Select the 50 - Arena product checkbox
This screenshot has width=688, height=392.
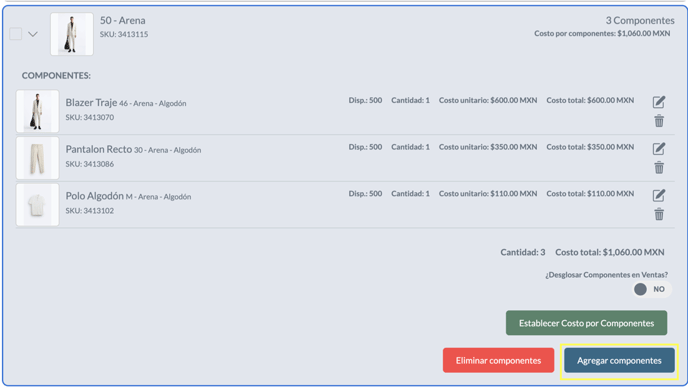[16, 34]
